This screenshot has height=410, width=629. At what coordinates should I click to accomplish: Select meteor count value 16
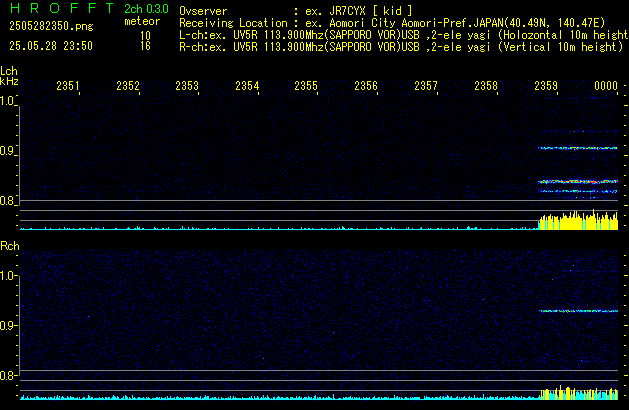coord(145,46)
